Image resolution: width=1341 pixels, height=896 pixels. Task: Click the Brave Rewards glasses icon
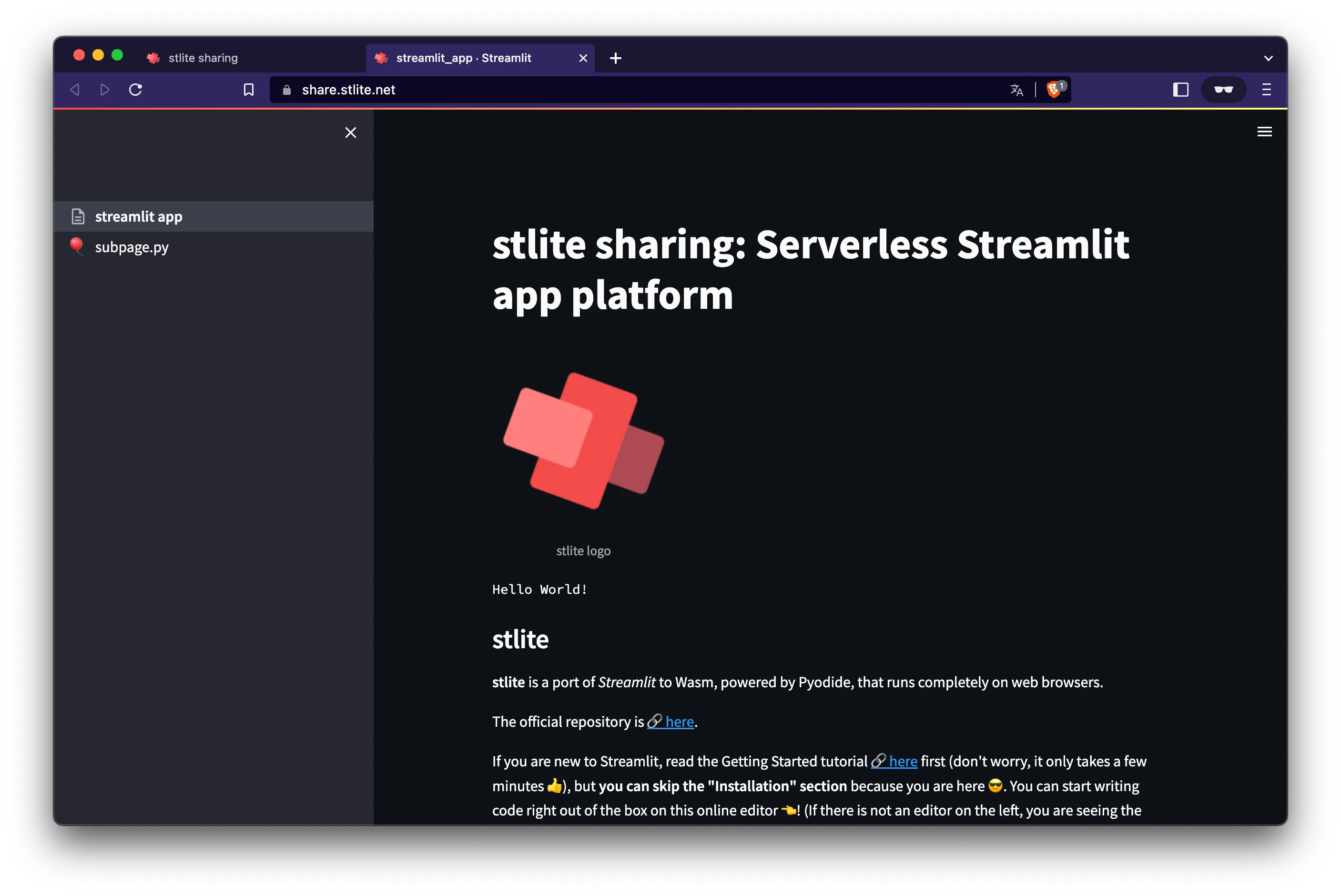1223,89
